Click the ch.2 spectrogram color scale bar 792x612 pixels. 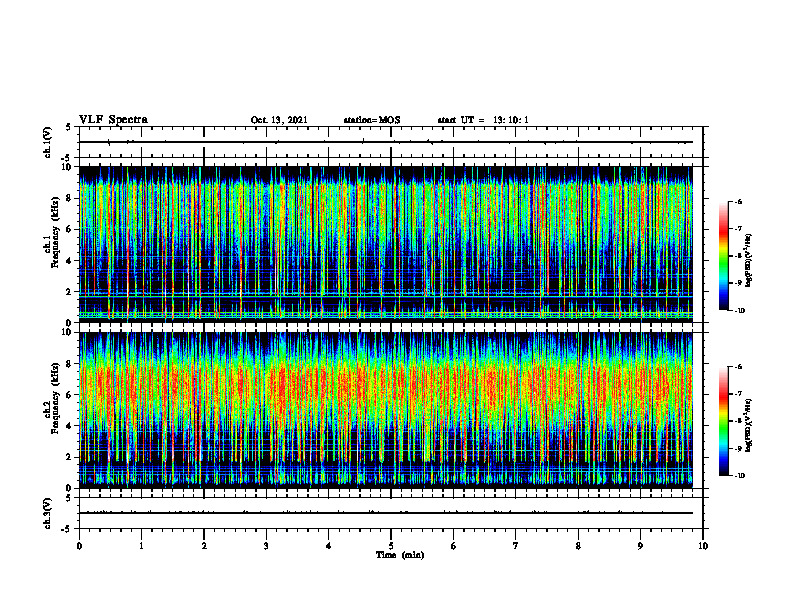[x=723, y=421]
